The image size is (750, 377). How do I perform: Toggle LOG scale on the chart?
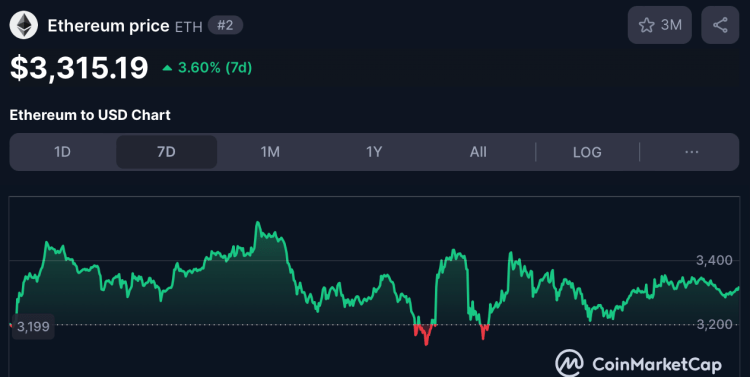point(587,152)
